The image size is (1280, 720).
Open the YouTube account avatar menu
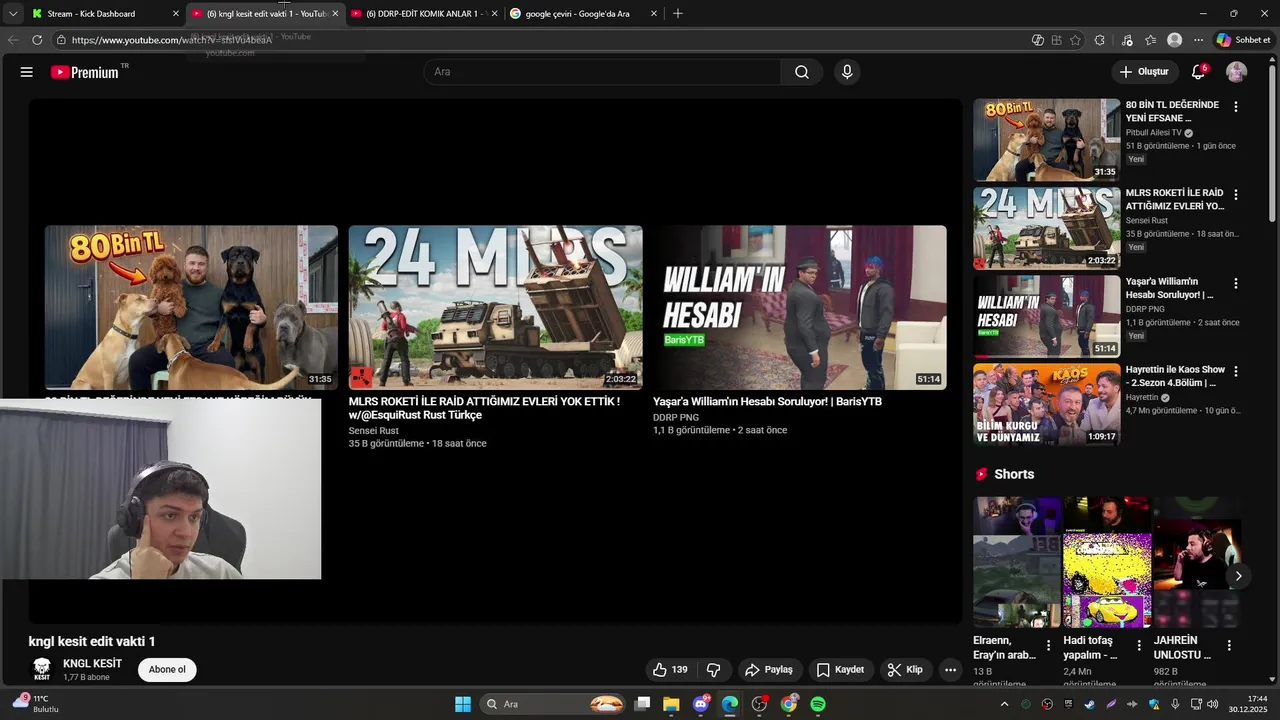coord(1237,72)
